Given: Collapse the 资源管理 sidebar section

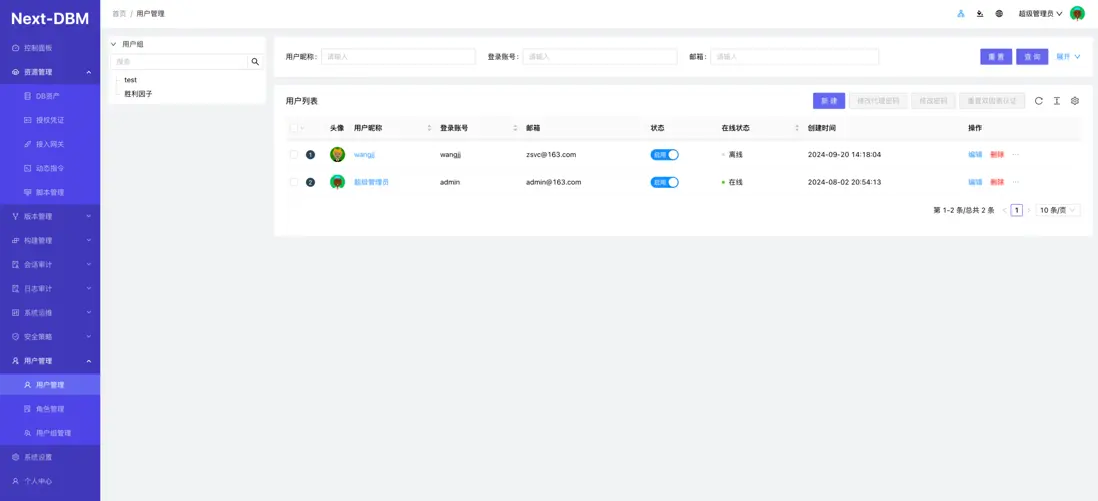Looking at the screenshot, I should pos(50,72).
